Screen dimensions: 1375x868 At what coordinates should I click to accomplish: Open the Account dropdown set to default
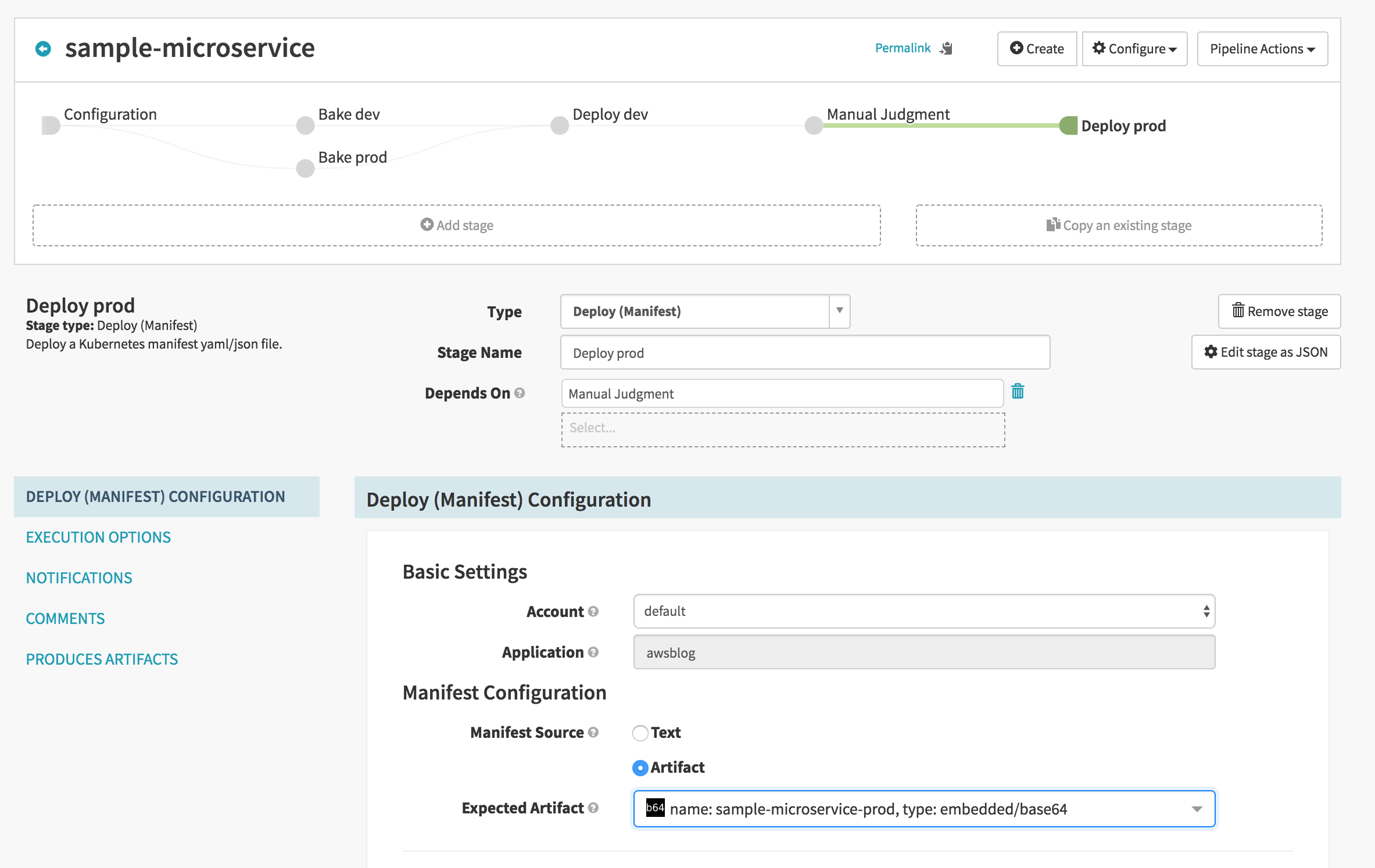click(x=924, y=611)
